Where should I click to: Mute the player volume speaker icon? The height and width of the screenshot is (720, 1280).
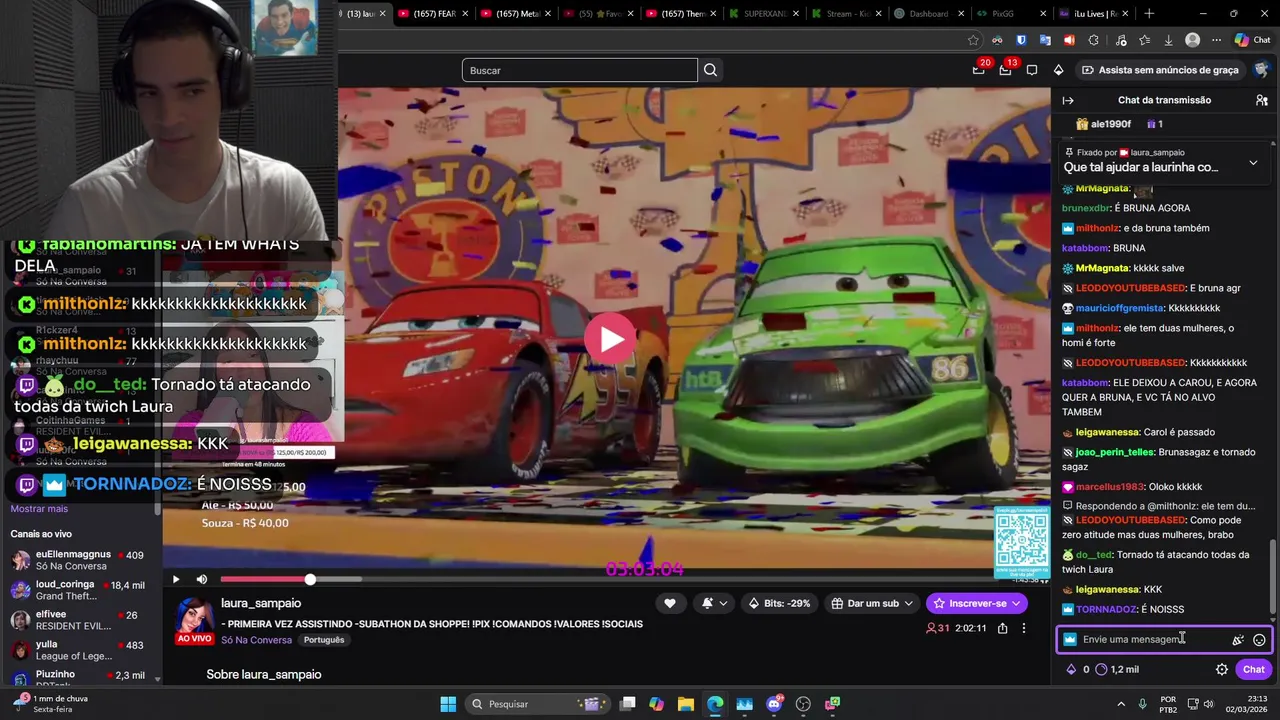[201, 579]
